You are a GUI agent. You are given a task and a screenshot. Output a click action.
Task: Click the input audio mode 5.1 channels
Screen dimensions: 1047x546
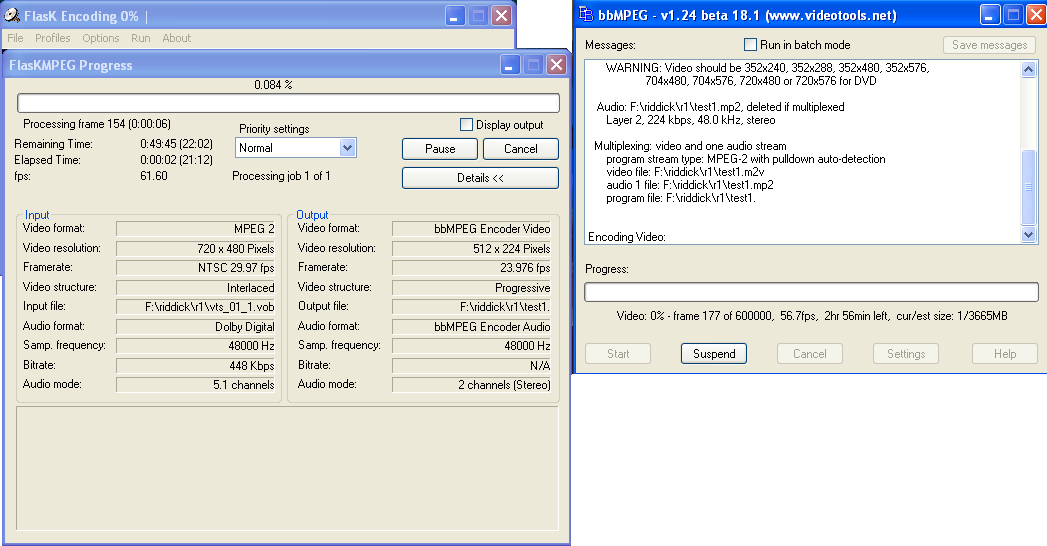point(196,385)
